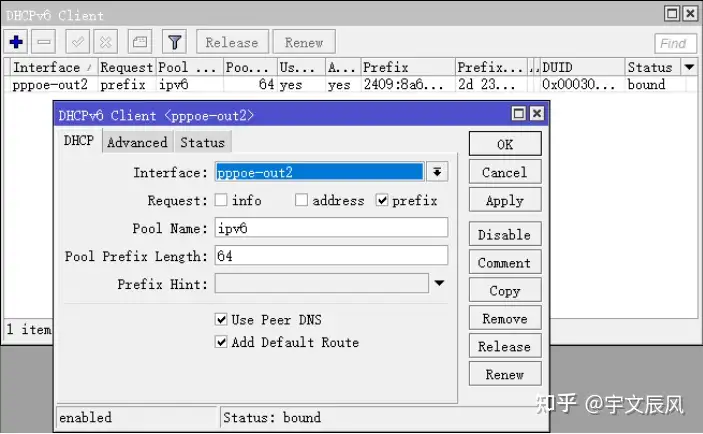Toggle Use Peer DNS checkbox
The width and height of the screenshot is (703, 434).
(x=221, y=319)
